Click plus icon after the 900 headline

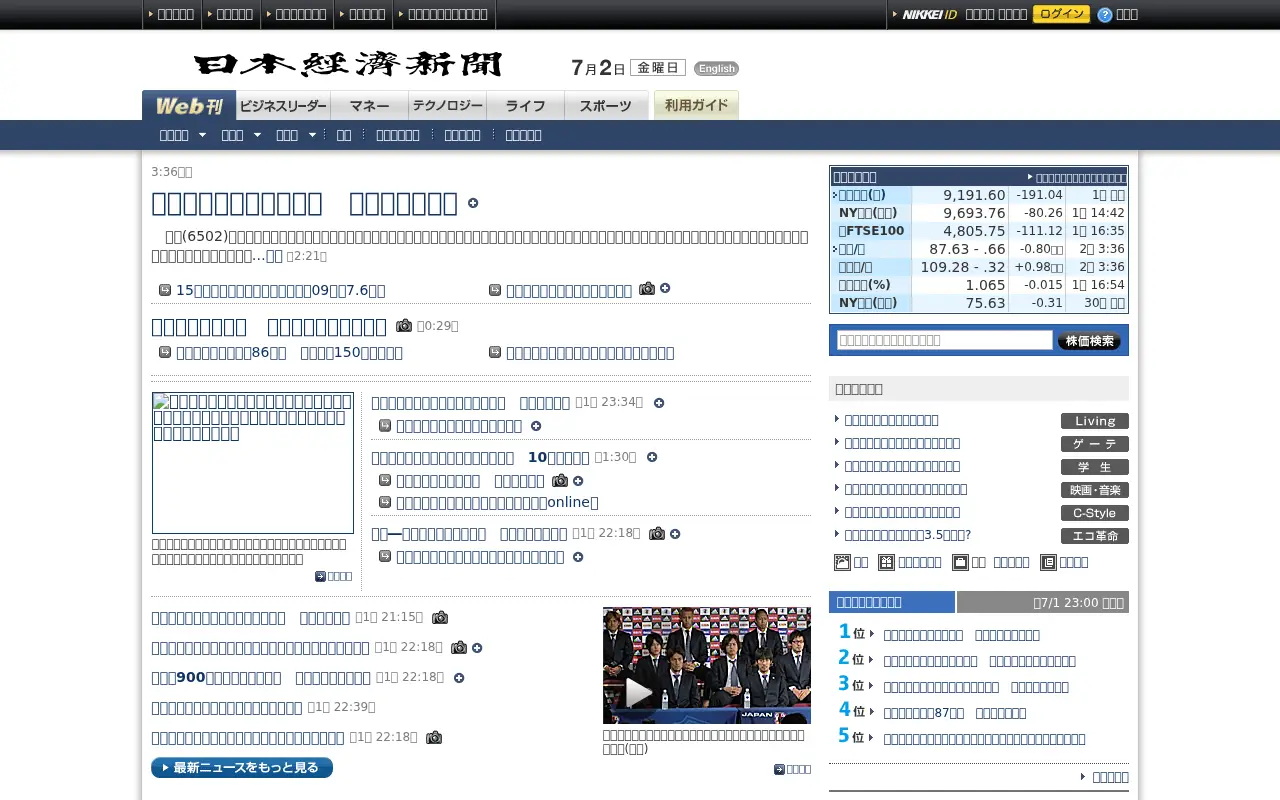click(x=459, y=678)
